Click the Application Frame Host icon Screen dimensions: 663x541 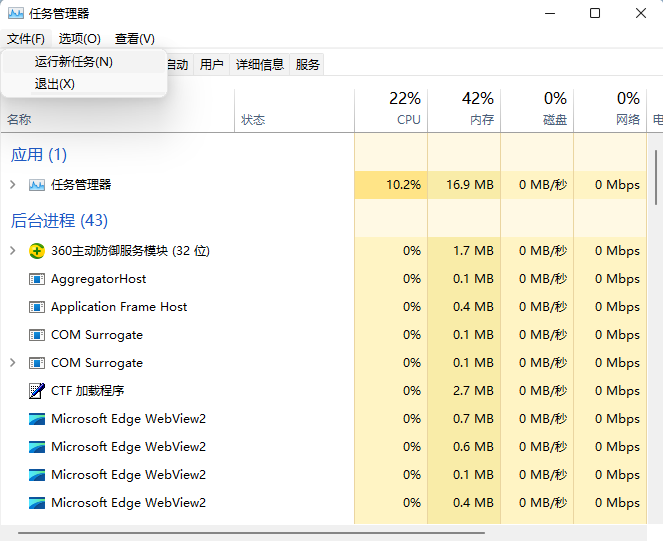37,307
